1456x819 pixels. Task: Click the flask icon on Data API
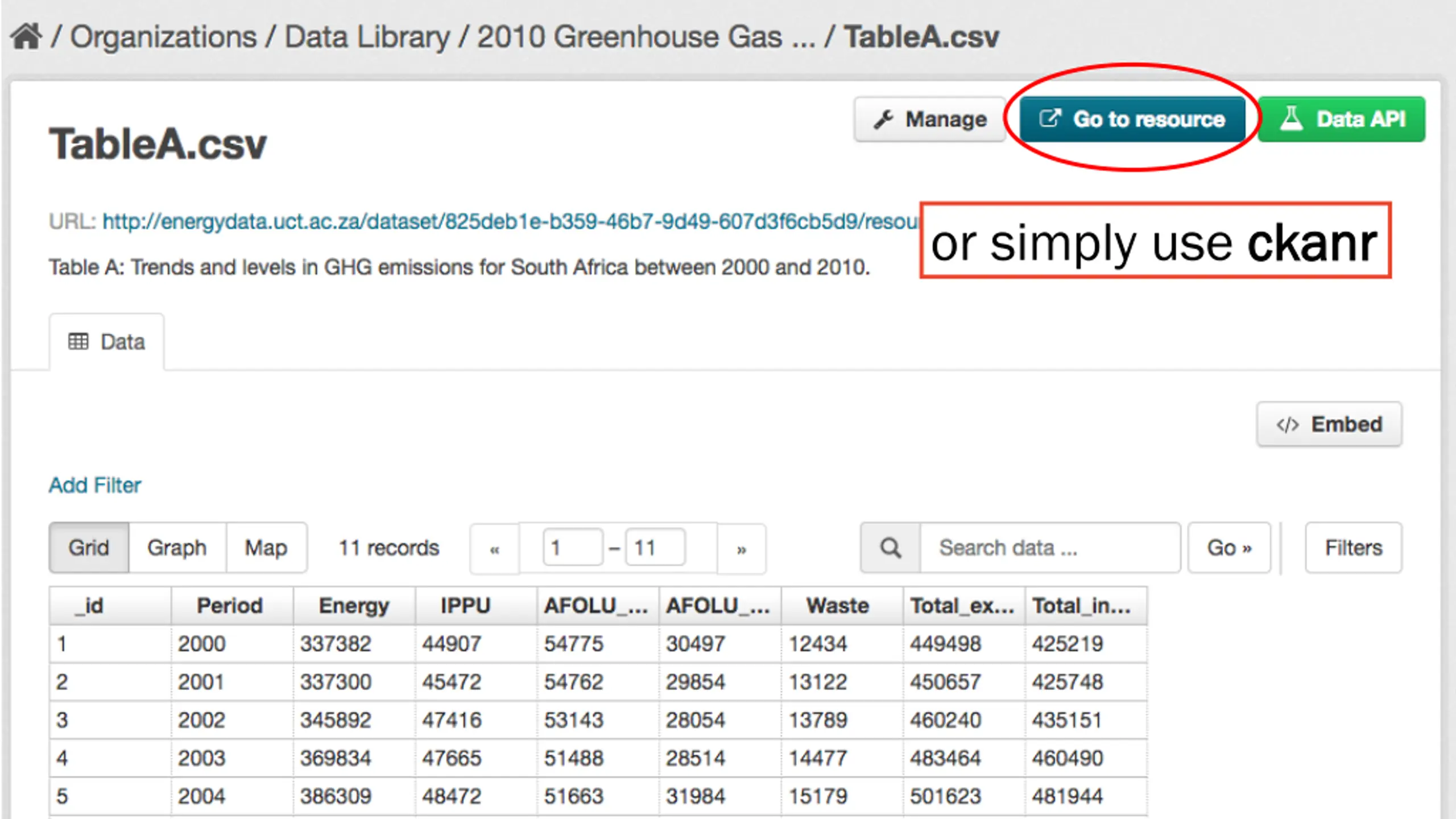coord(1291,118)
